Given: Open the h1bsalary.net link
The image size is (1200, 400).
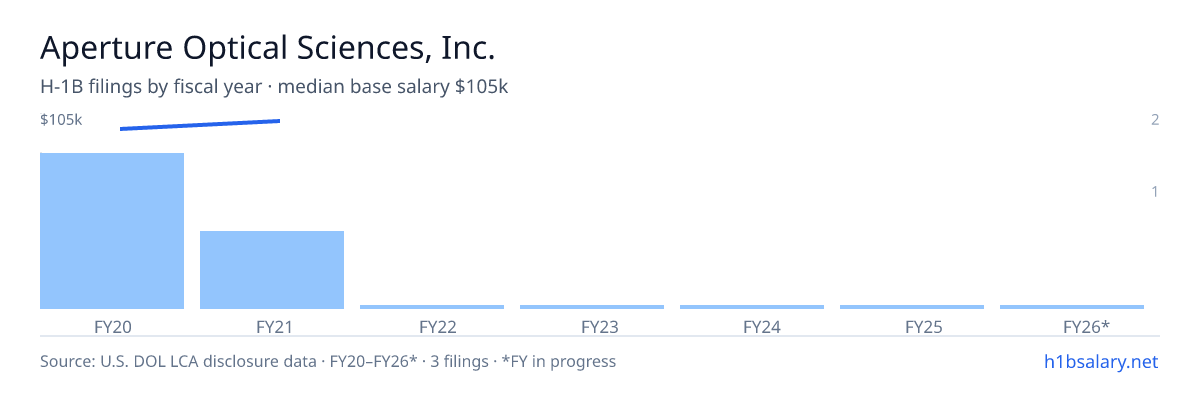Looking at the screenshot, I should click(x=1100, y=361).
